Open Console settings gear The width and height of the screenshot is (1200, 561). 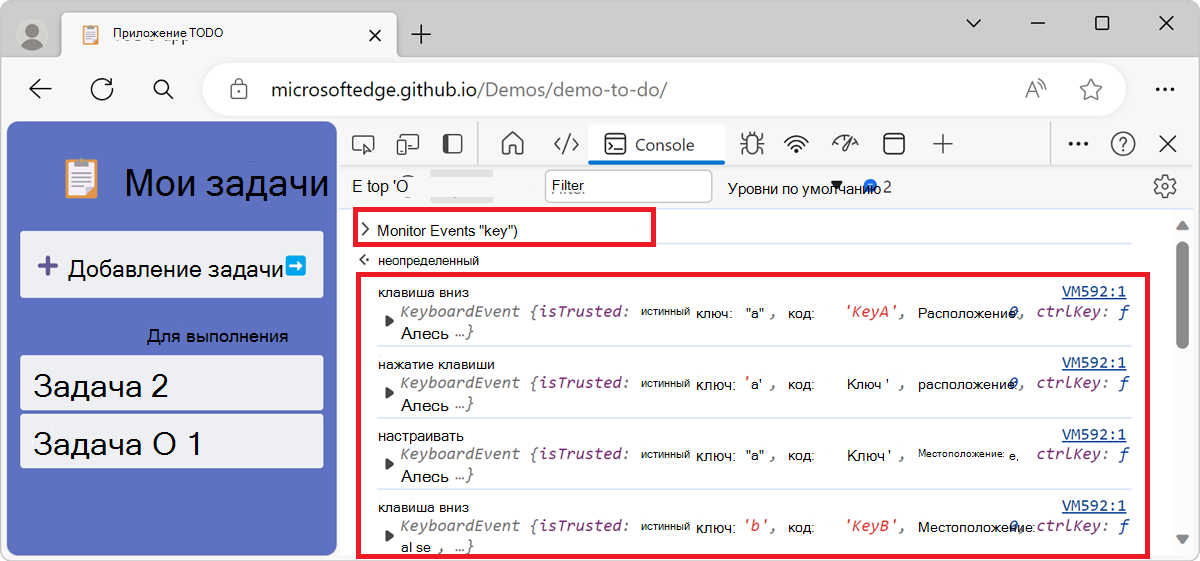pyautogui.click(x=1164, y=186)
